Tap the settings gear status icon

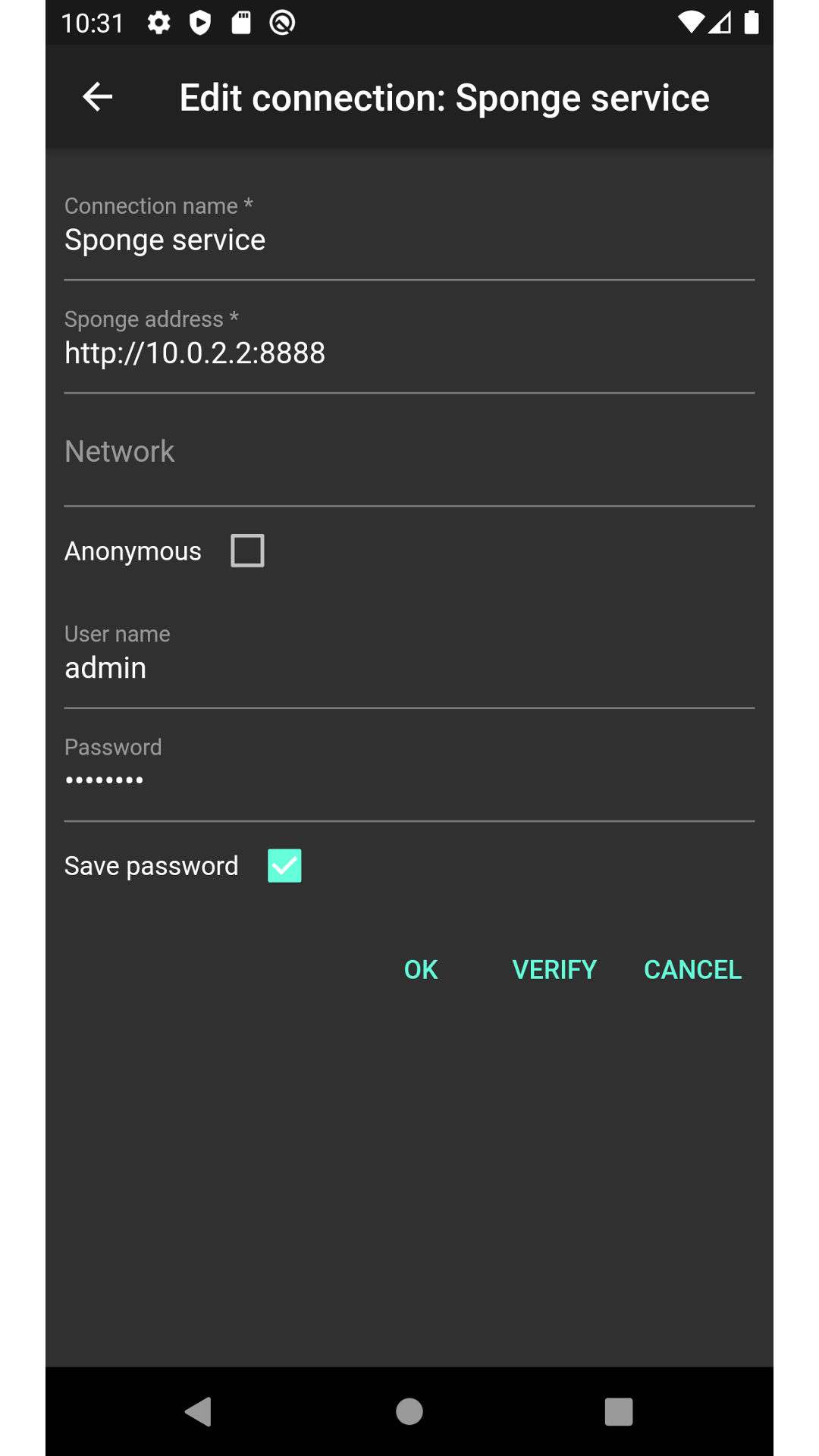click(x=158, y=23)
